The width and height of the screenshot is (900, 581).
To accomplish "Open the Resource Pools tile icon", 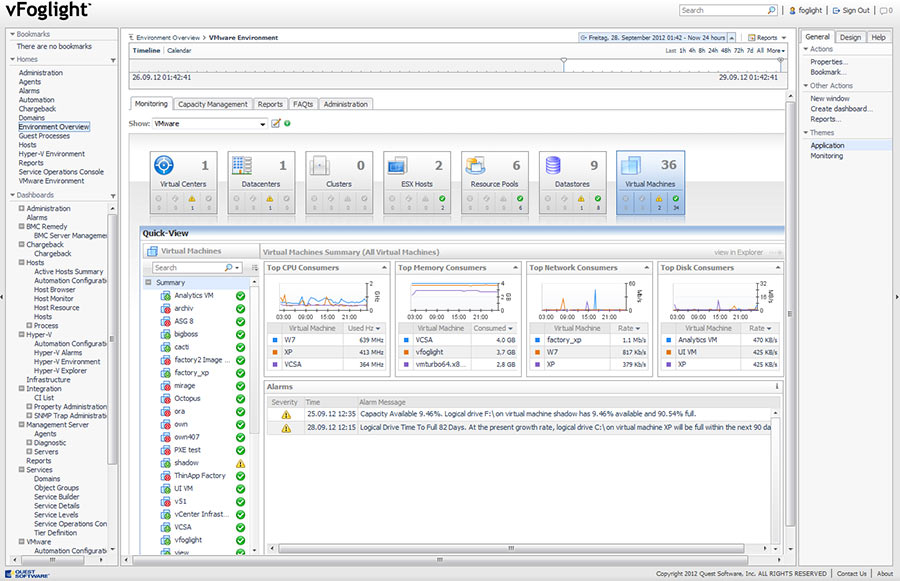I will tap(475, 165).
